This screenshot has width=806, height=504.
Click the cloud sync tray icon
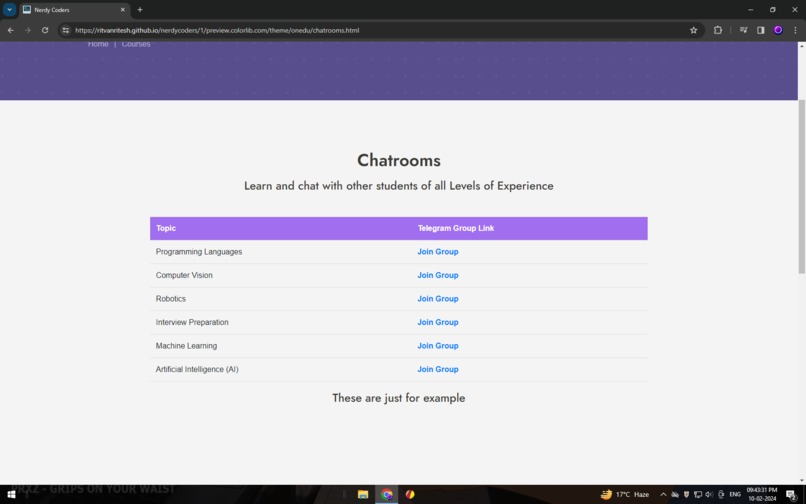675,495
